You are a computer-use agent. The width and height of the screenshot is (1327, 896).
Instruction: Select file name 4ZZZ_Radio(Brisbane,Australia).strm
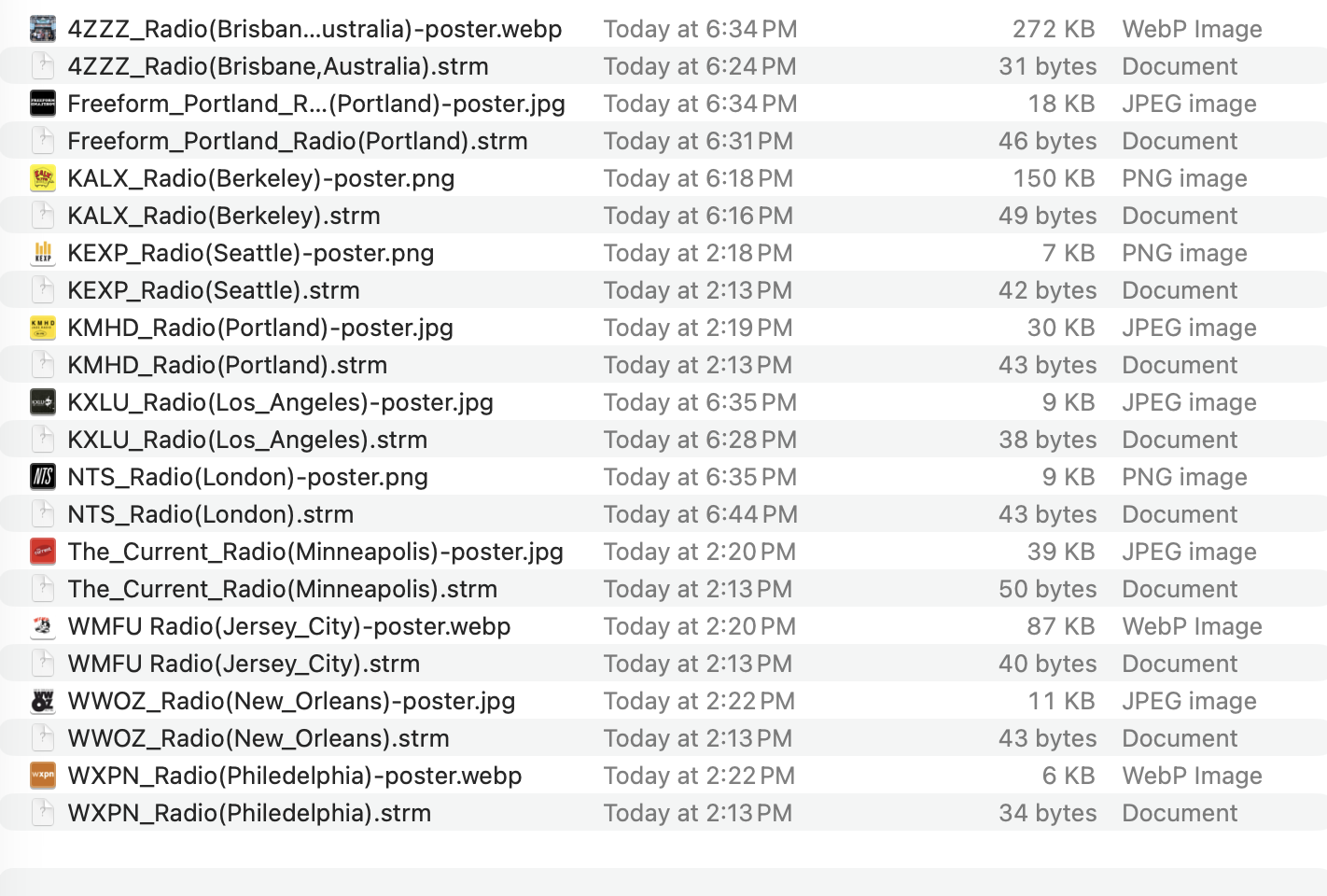click(x=278, y=66)
